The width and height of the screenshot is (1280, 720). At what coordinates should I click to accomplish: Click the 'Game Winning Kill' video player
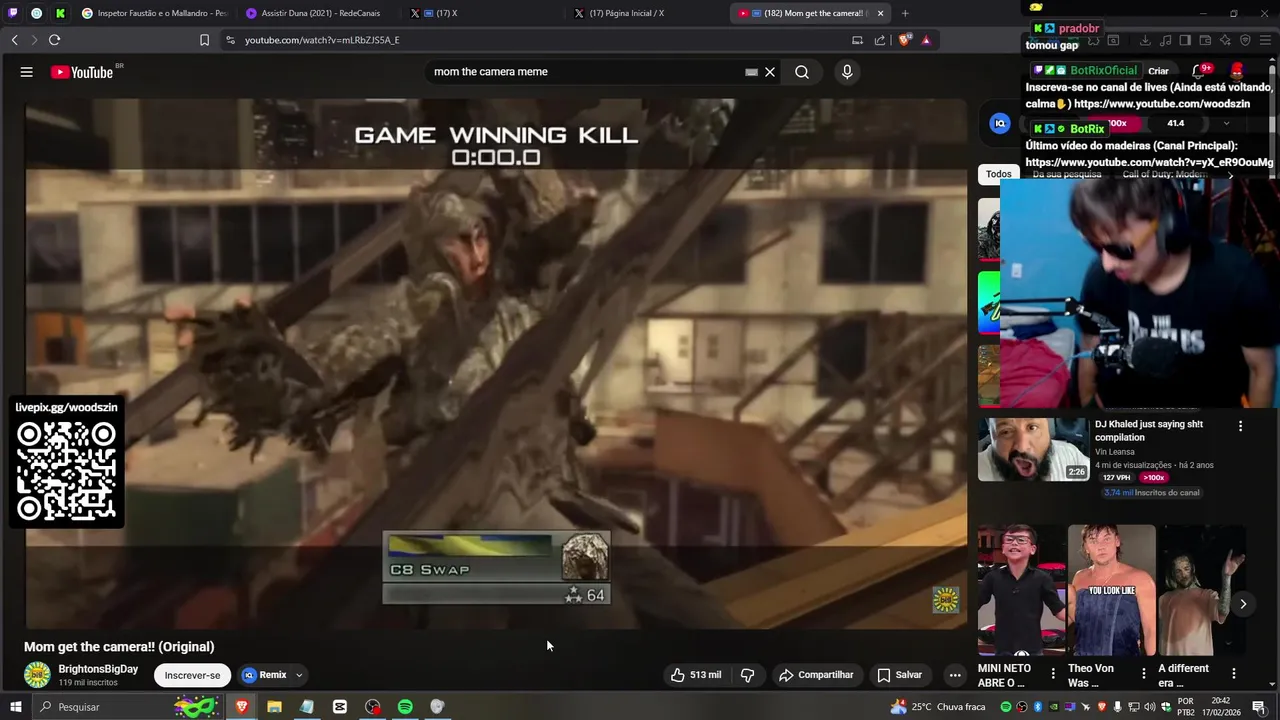click(496, 363)
